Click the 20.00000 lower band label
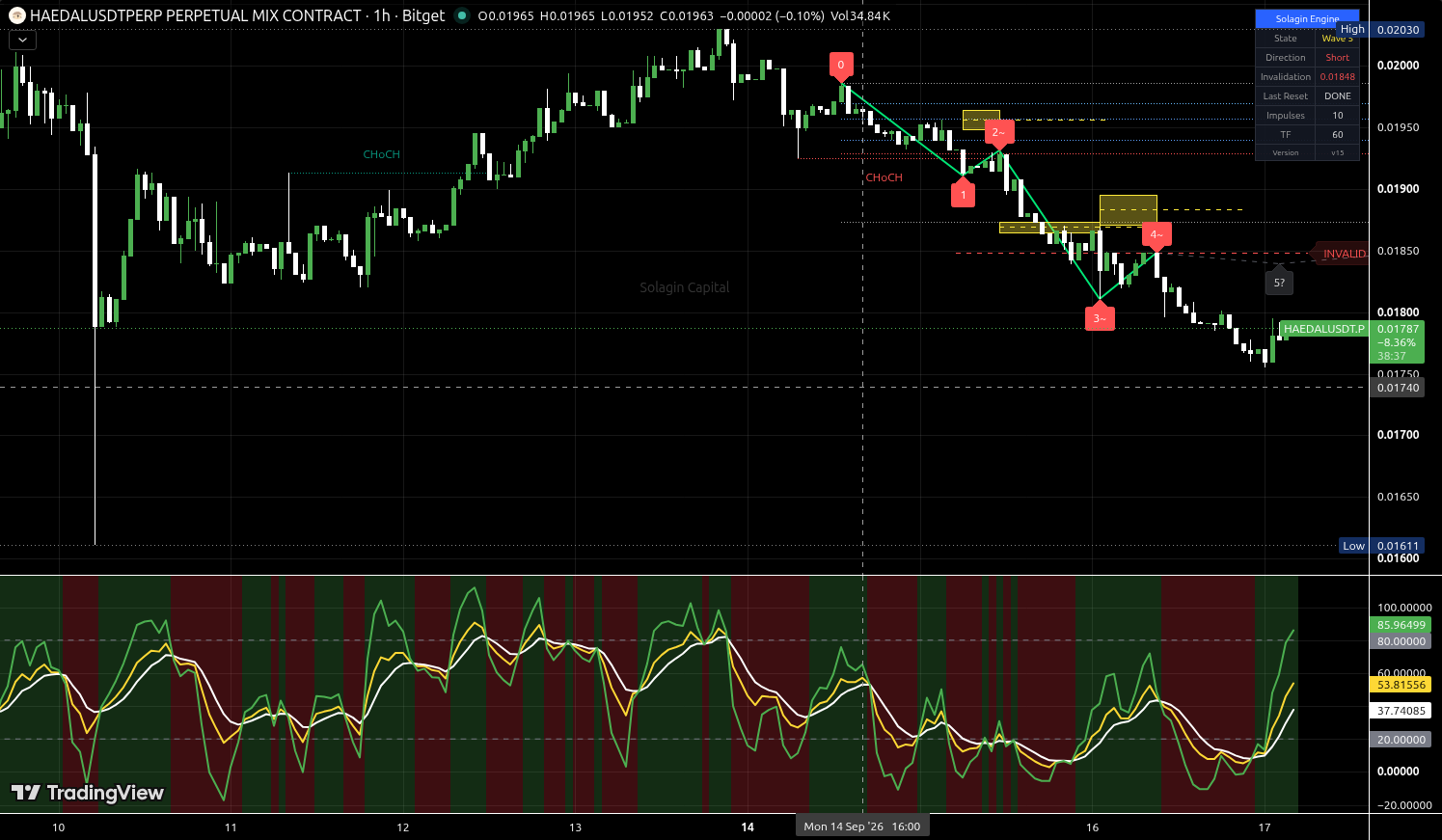Viewport: 1442px width, 840px height. (x=1401, y=740)
